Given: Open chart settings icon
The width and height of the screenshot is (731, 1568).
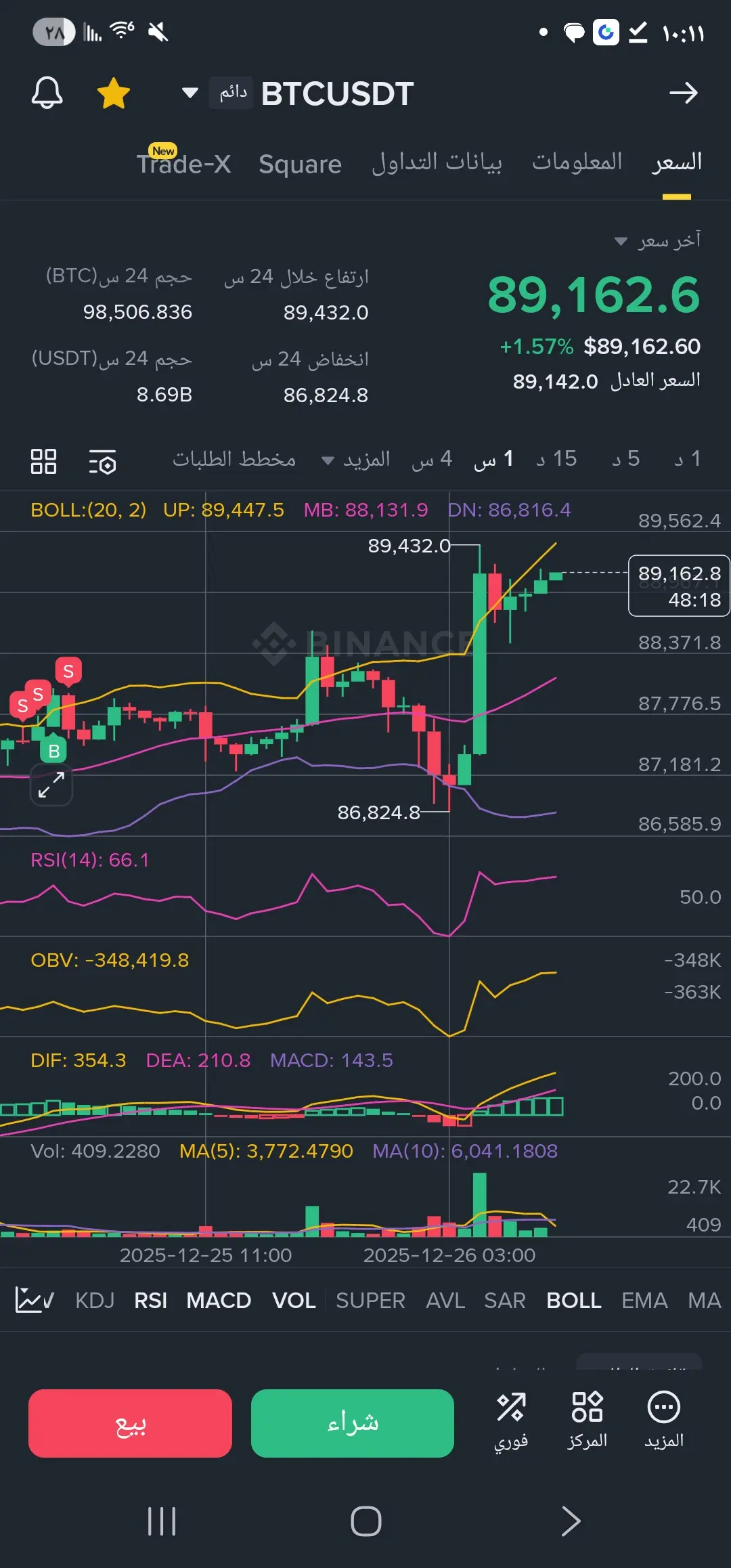Looking at the screenshot, I should click(x=102, y=461).
